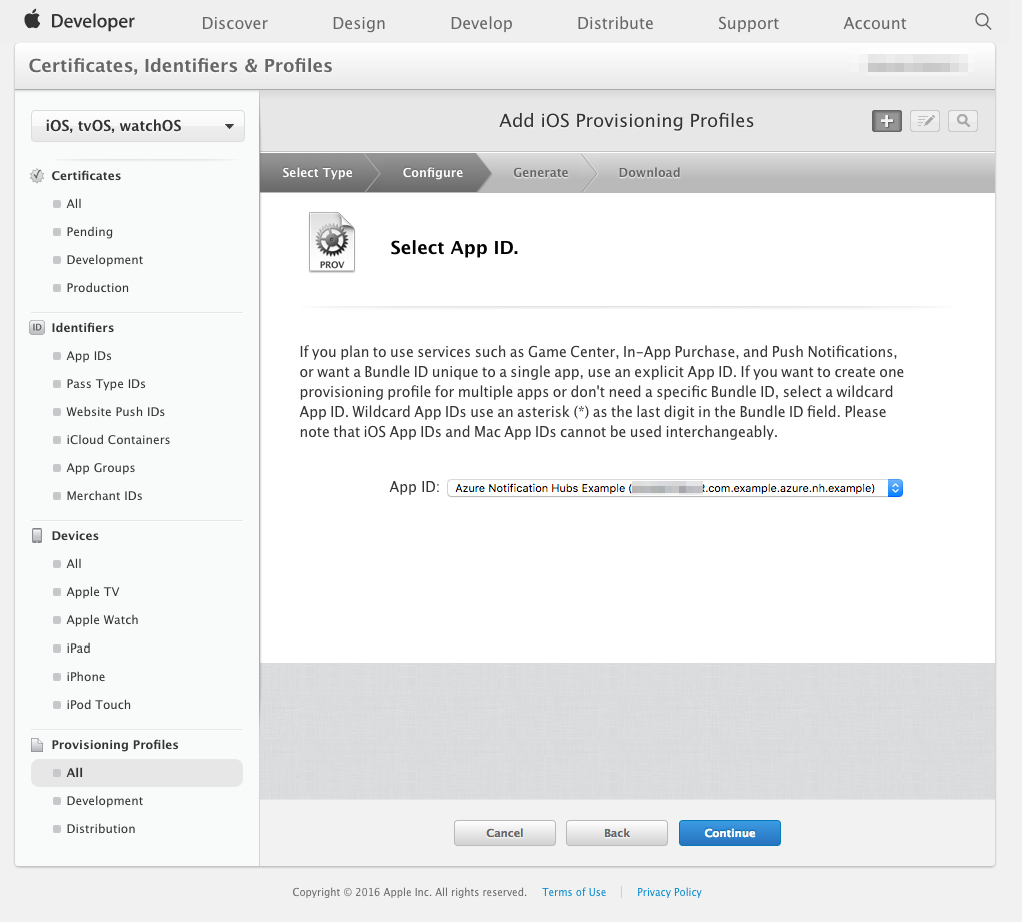Click the search icon next to the edit icon

[962, 120]
